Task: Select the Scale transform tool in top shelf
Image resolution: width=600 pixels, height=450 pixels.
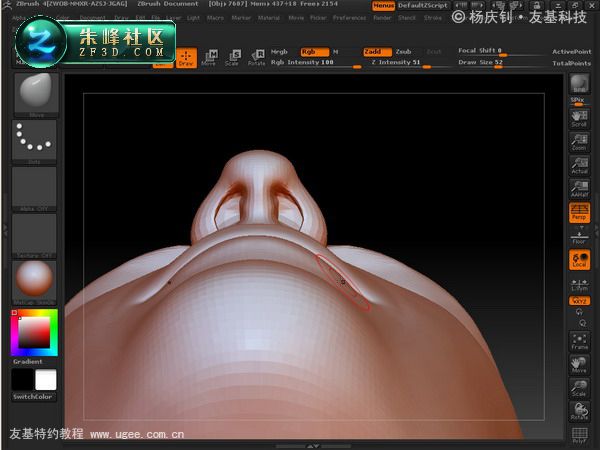Action: point(233,58)
